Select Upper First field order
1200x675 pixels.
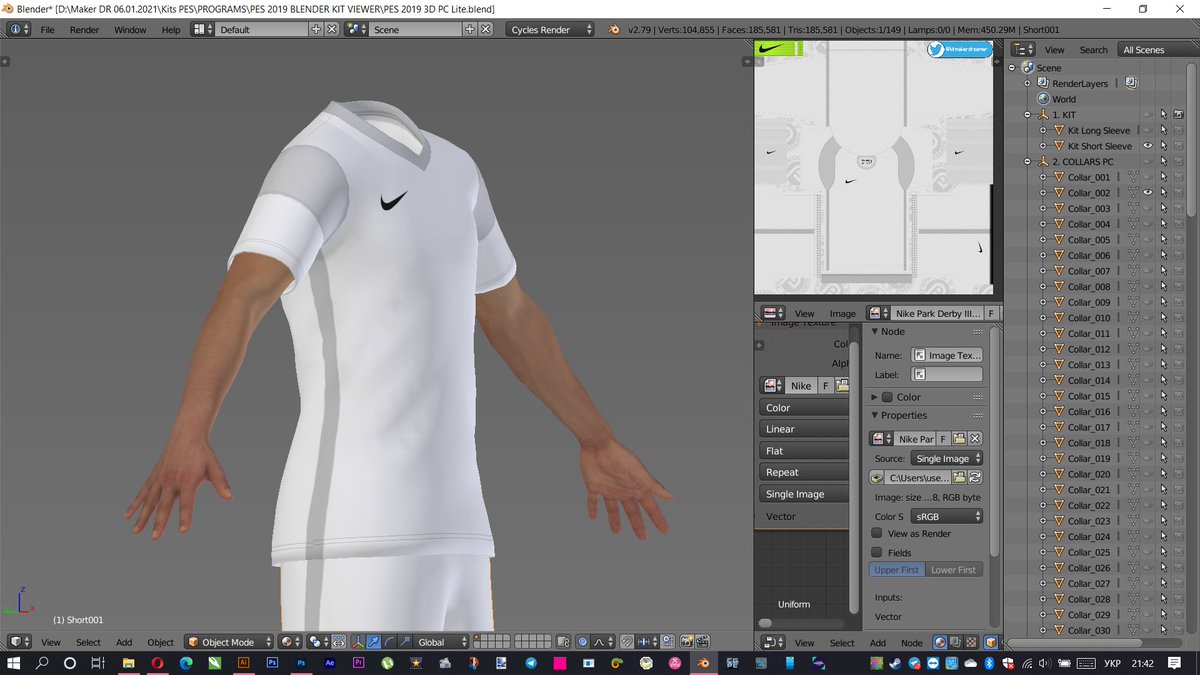click(x=897, y=570)
